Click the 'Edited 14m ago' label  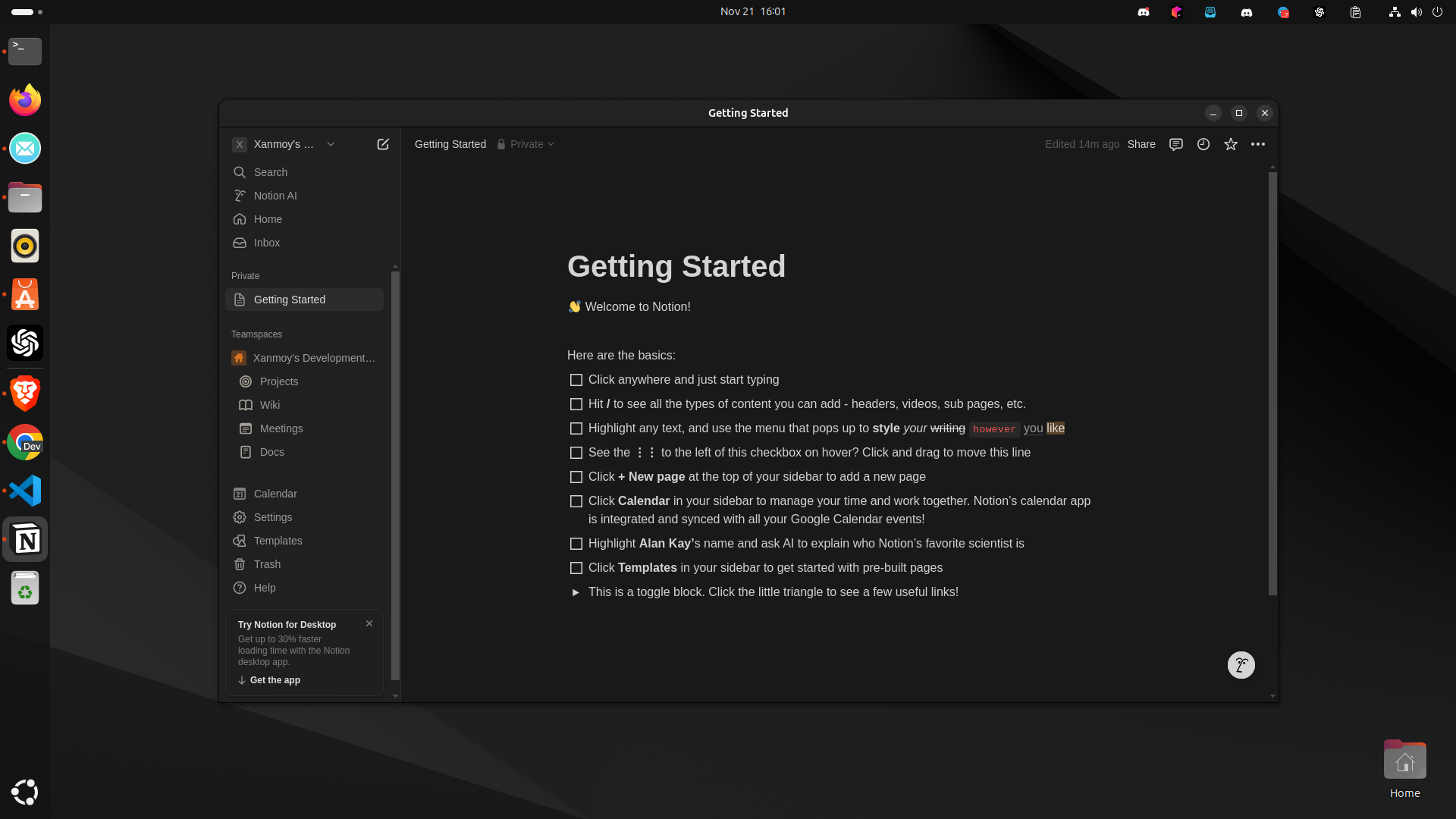tap(1082, 144)
